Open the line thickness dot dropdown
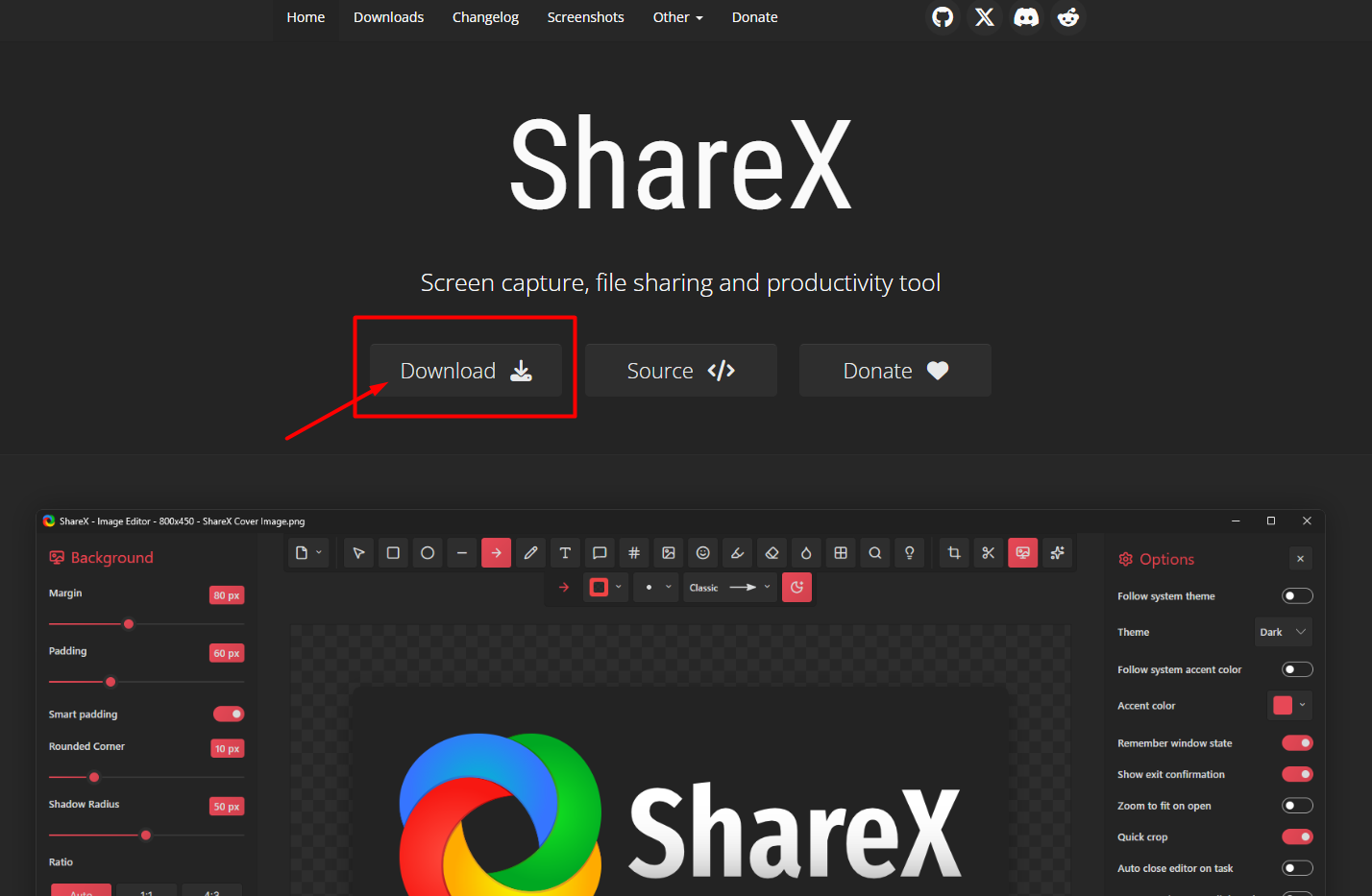The image size is (1372, 896). pos(657,588)
